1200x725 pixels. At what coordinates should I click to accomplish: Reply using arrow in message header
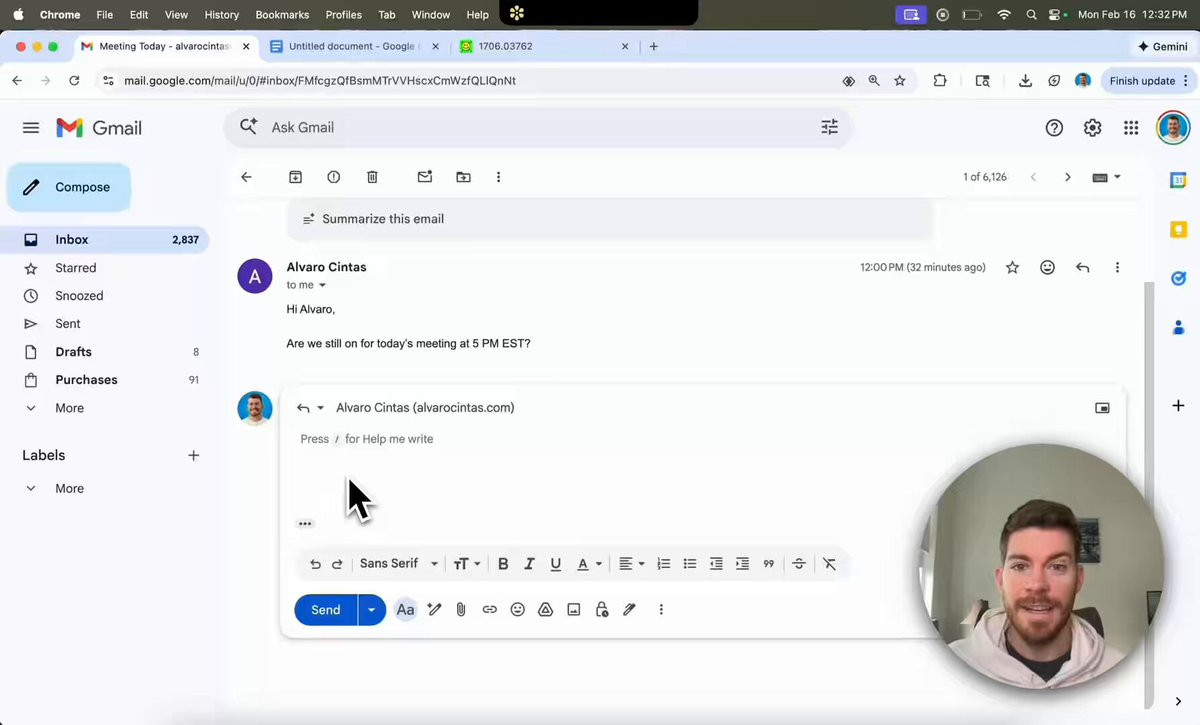click(x=1082, y=267)
